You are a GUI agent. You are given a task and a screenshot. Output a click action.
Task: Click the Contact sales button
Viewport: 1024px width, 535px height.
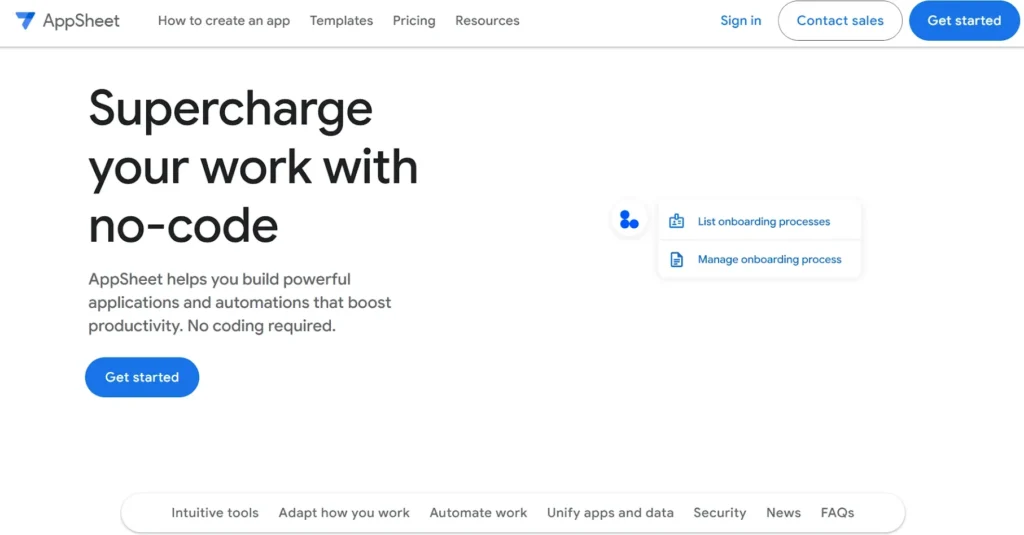[840, 21]
